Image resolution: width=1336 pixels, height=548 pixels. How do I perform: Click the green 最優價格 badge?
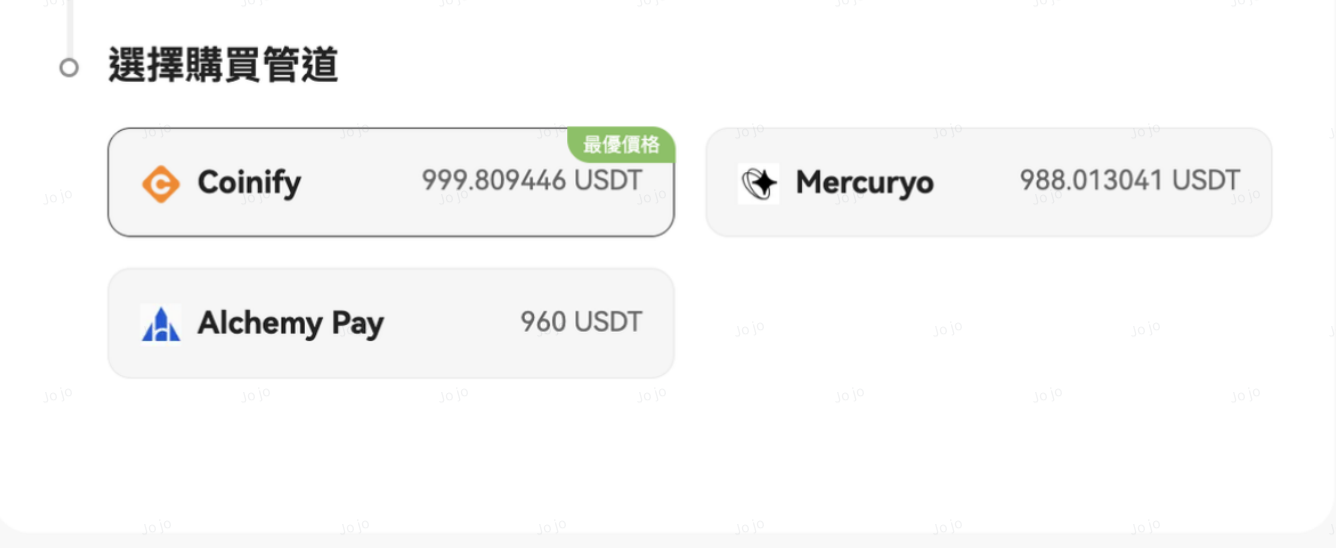click(x=621, y=145)
